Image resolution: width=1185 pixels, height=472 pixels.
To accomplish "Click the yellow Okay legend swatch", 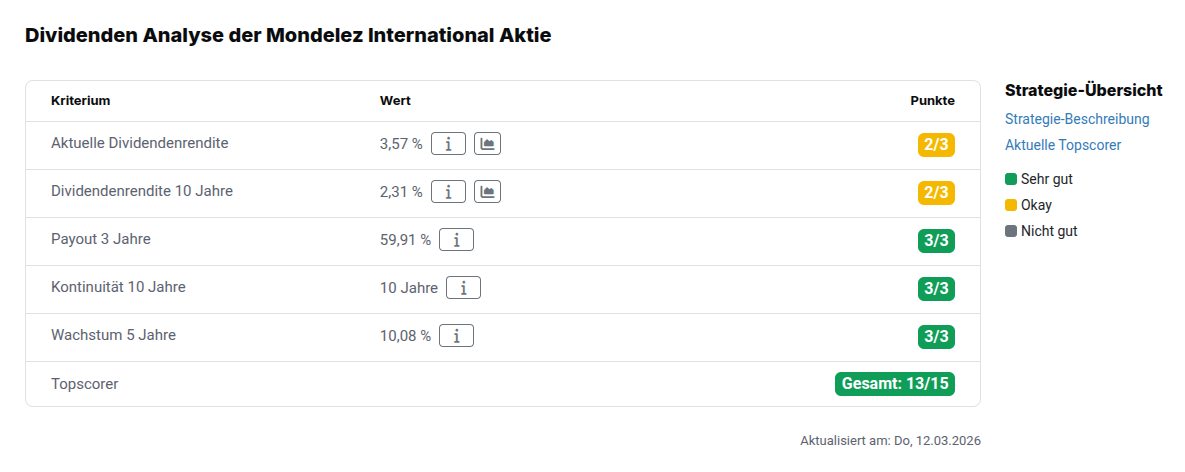I will 1011,205.
